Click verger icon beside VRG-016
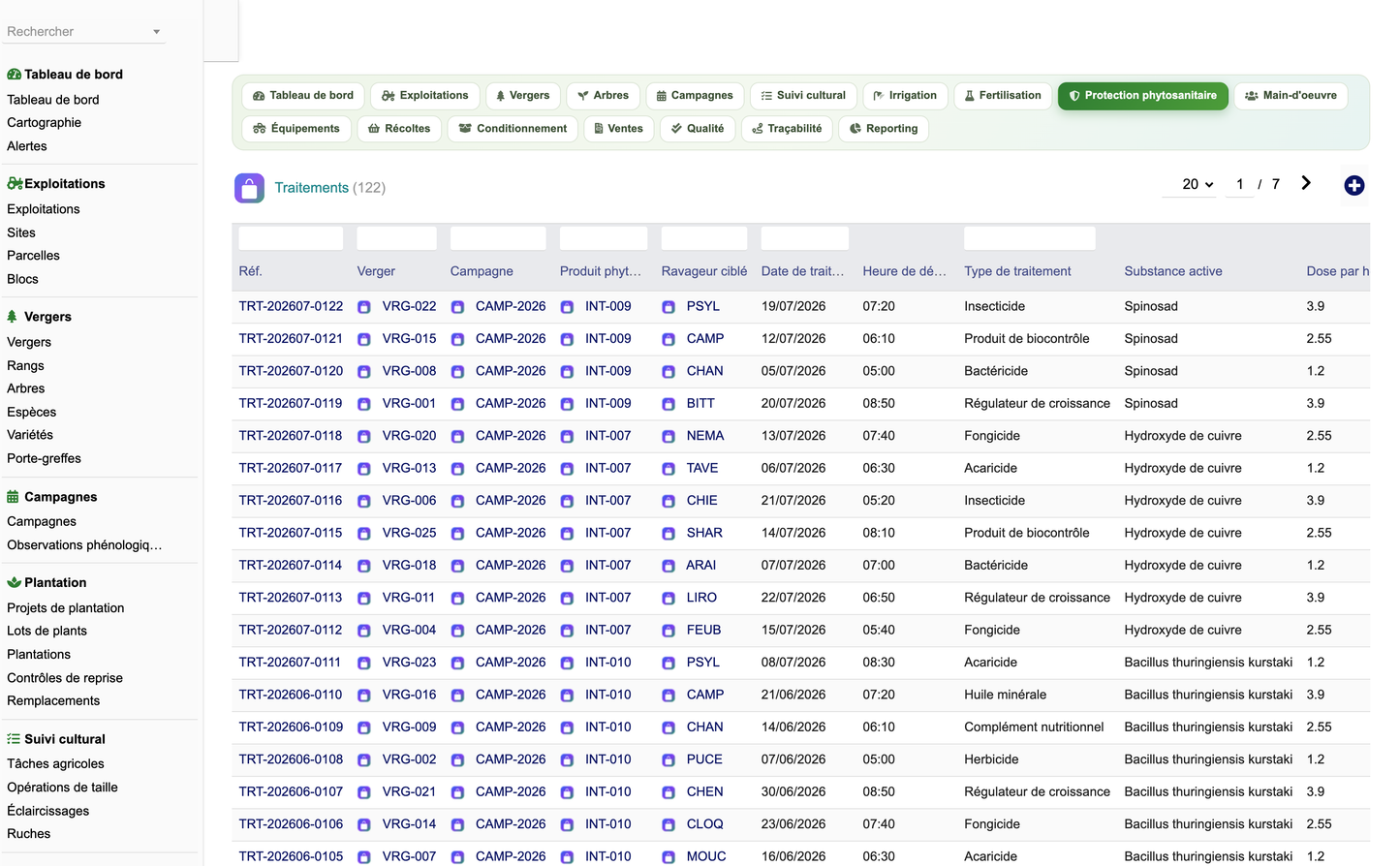 364,696
